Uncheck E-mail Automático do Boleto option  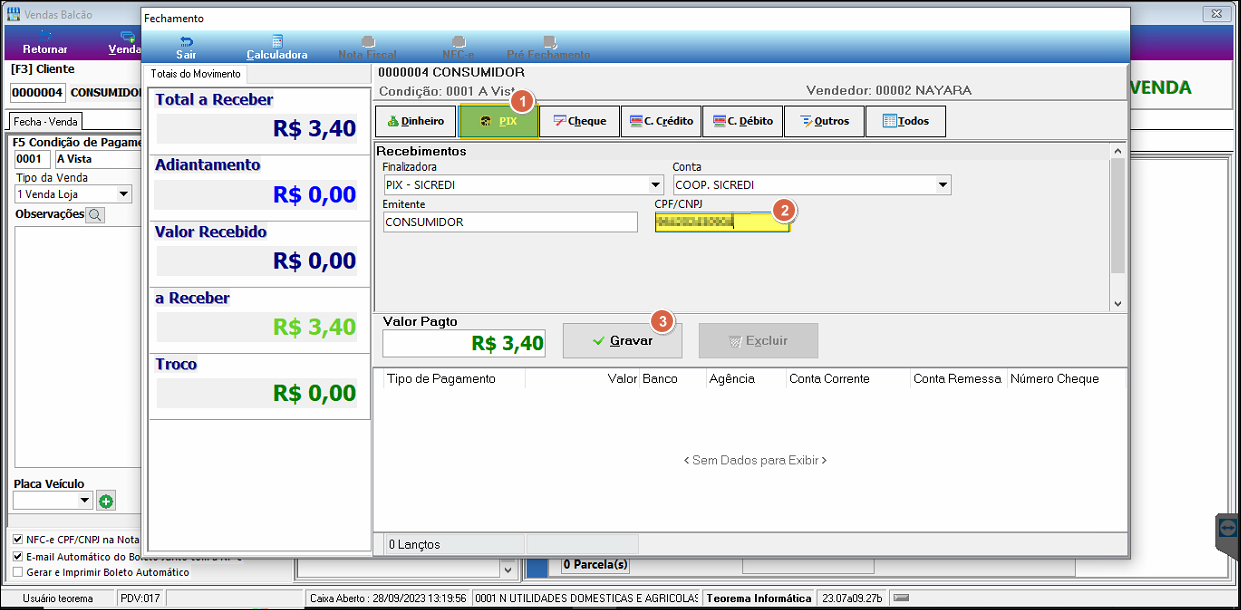pos(18,556)
